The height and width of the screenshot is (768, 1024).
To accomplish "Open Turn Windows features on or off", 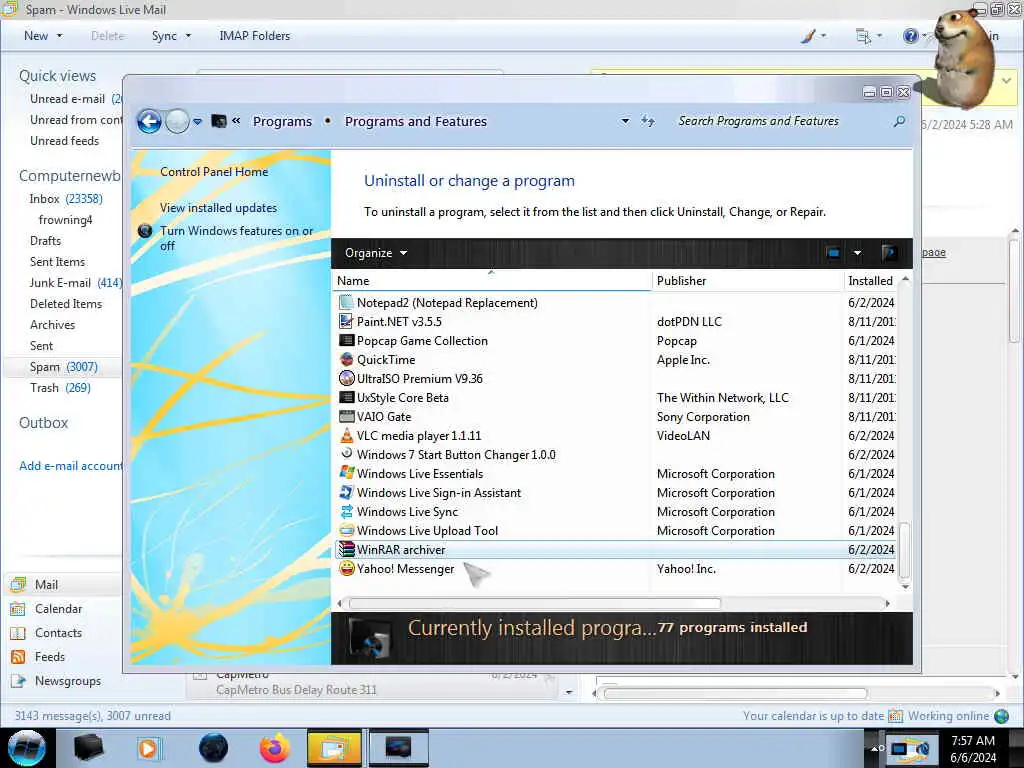I will [236, 238].
